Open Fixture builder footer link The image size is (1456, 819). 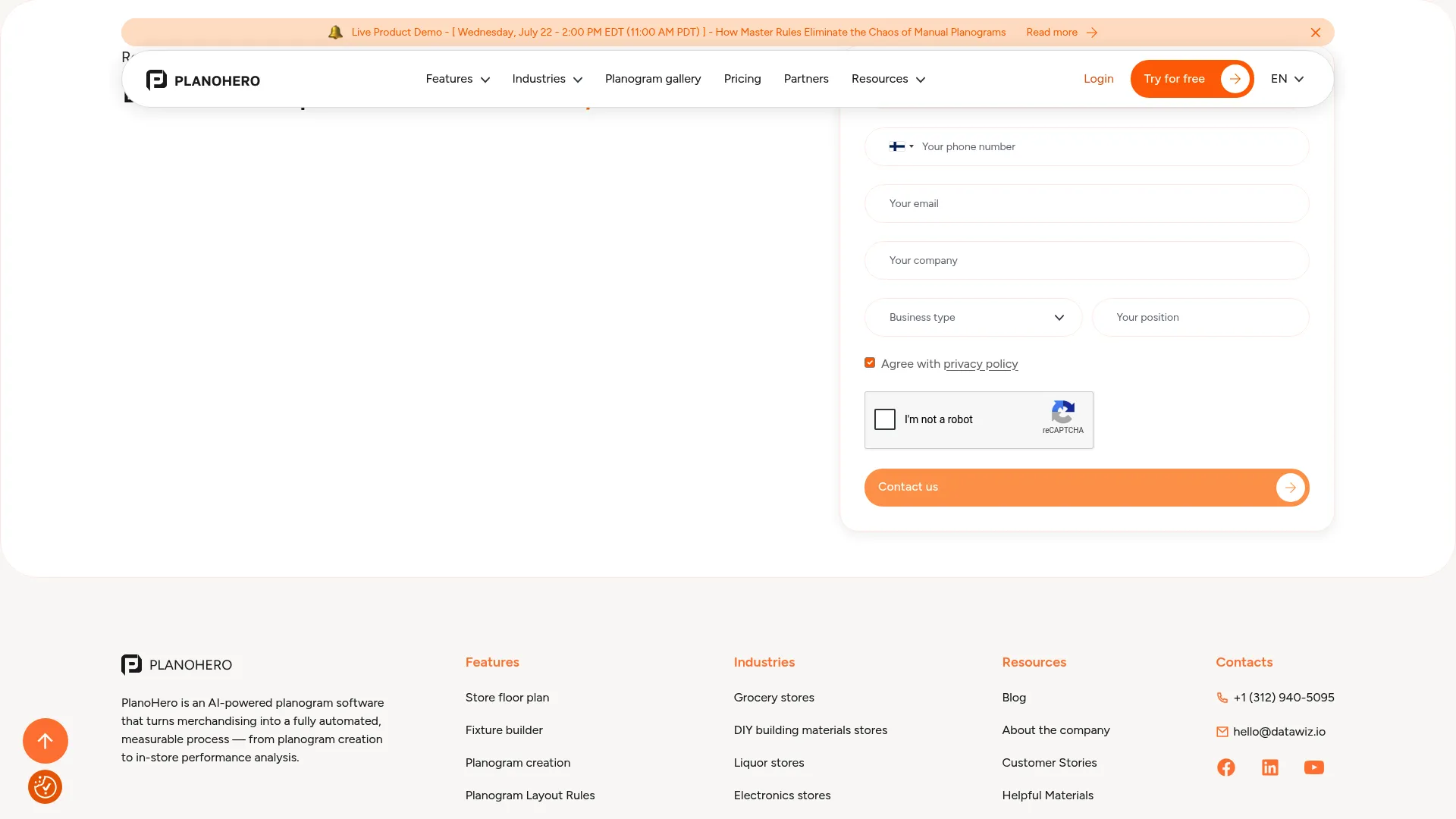(504, 730)
